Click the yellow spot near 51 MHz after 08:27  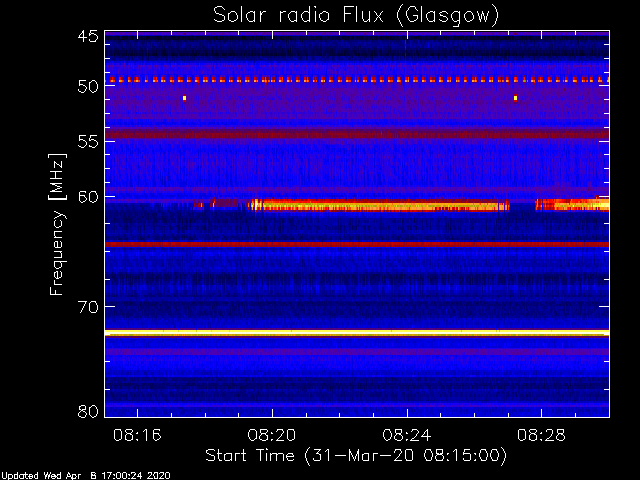pyautogui.click(x=516, y=98)
